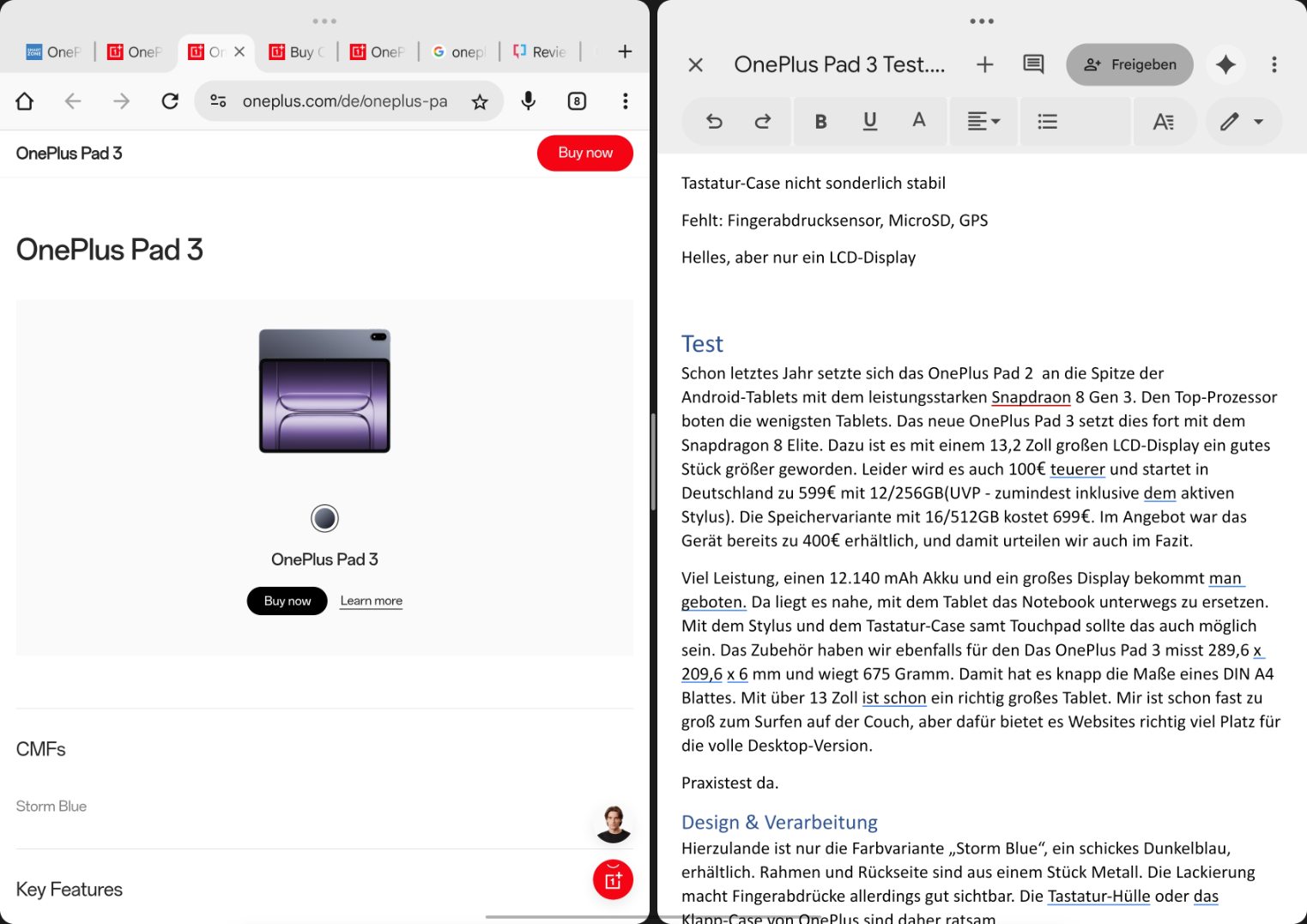Click misspelled word Snapdraon in document
The height and width of the screenshot is (924, 1307).
pos(1031,397)
